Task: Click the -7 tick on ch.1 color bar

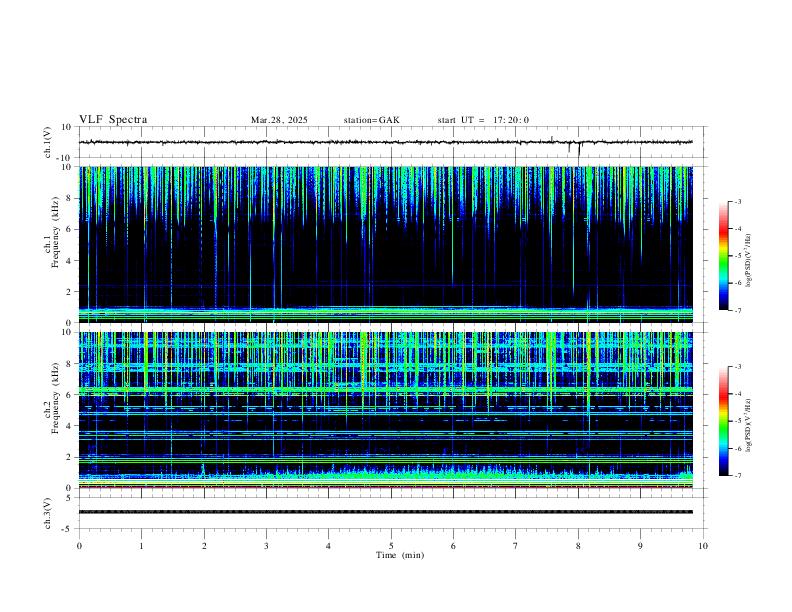Action: coord(738,310)
